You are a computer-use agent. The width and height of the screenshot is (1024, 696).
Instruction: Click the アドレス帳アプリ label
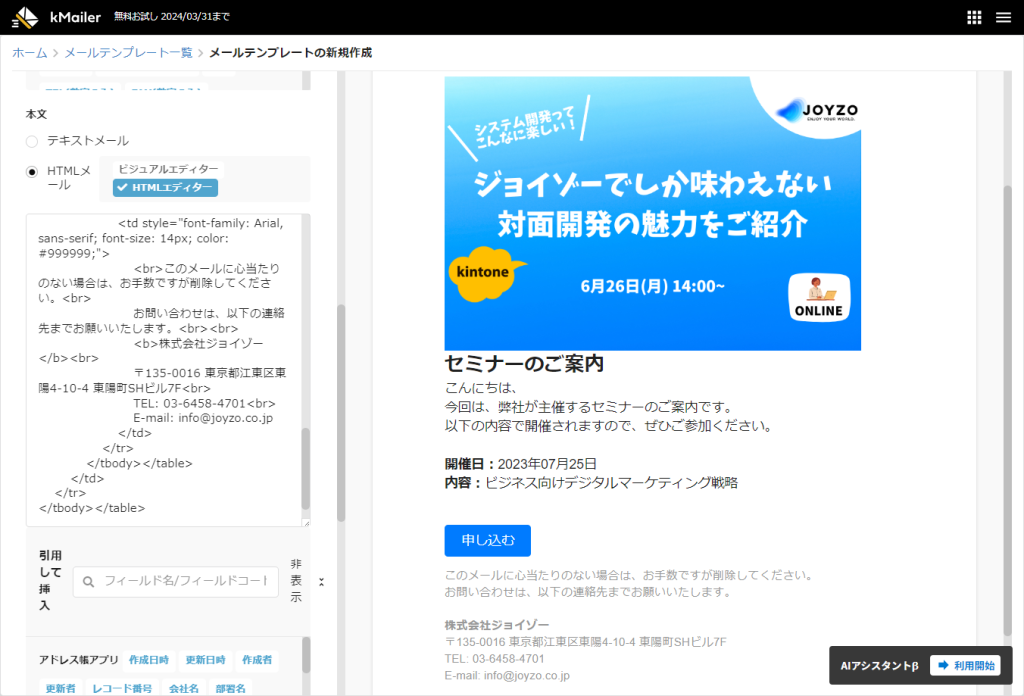78,660
